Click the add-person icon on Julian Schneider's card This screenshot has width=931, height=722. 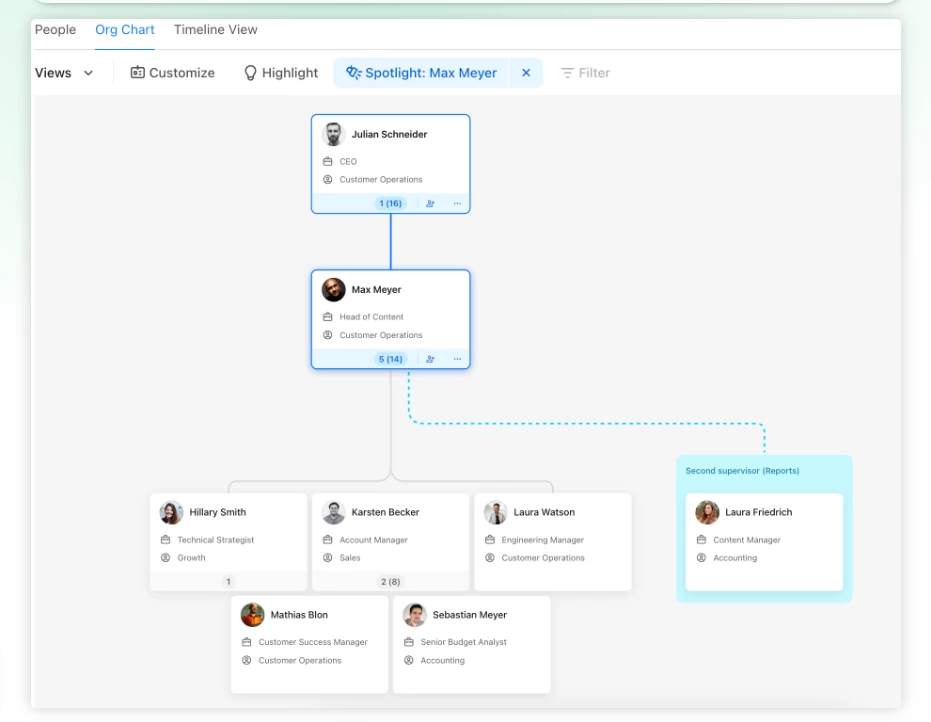click(430, 203)
